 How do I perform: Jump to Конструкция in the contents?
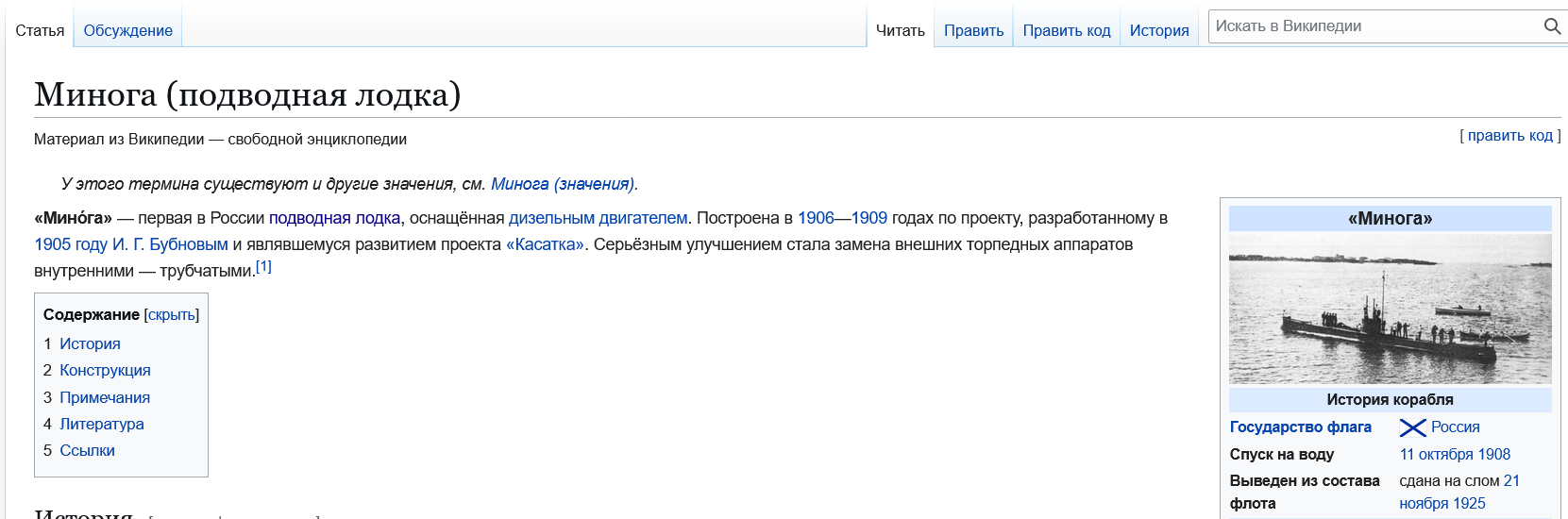click(105, 371)
